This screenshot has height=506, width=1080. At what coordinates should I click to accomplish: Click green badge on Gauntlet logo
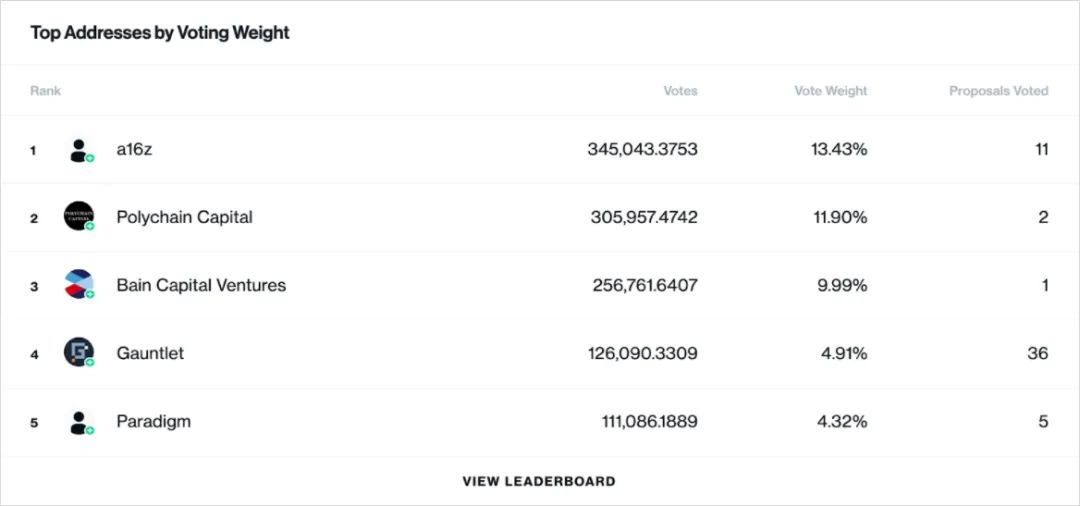pos(90,362)
